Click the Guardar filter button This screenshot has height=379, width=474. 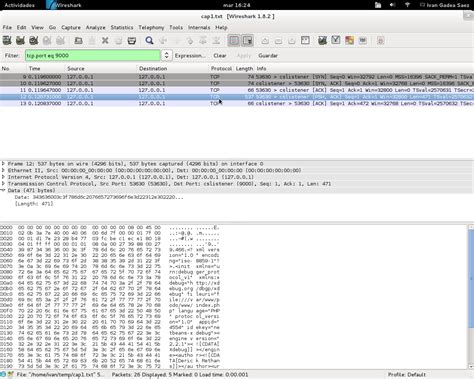[x=268, y=56]
